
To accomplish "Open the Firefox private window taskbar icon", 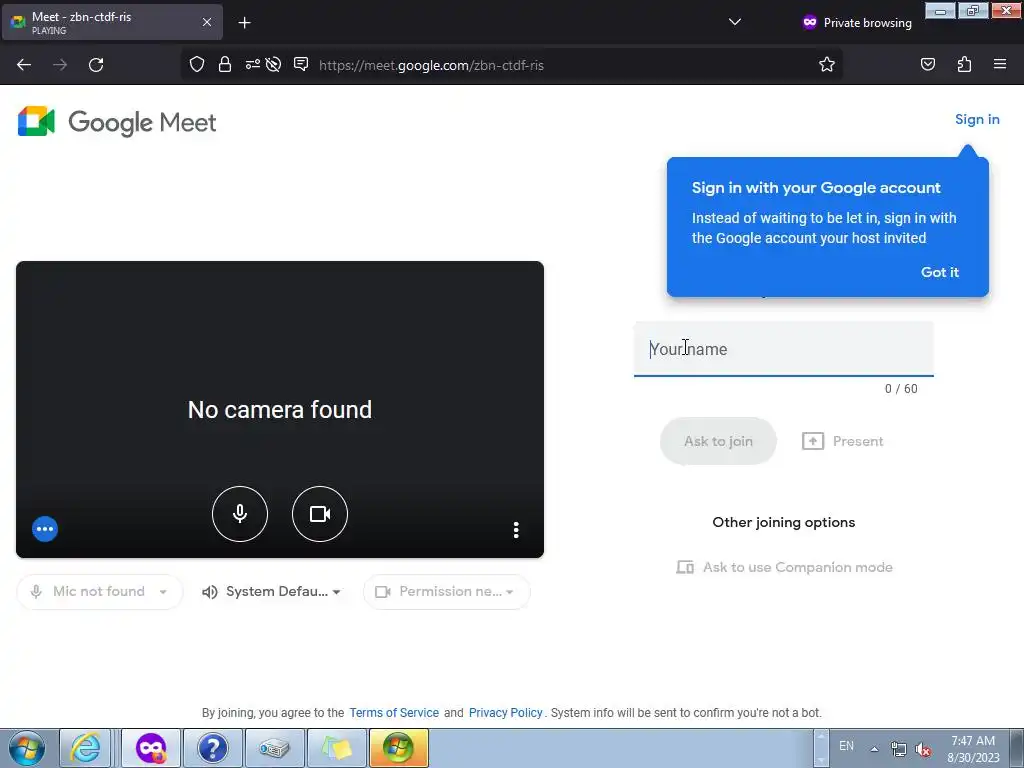I will coord(152,748).
